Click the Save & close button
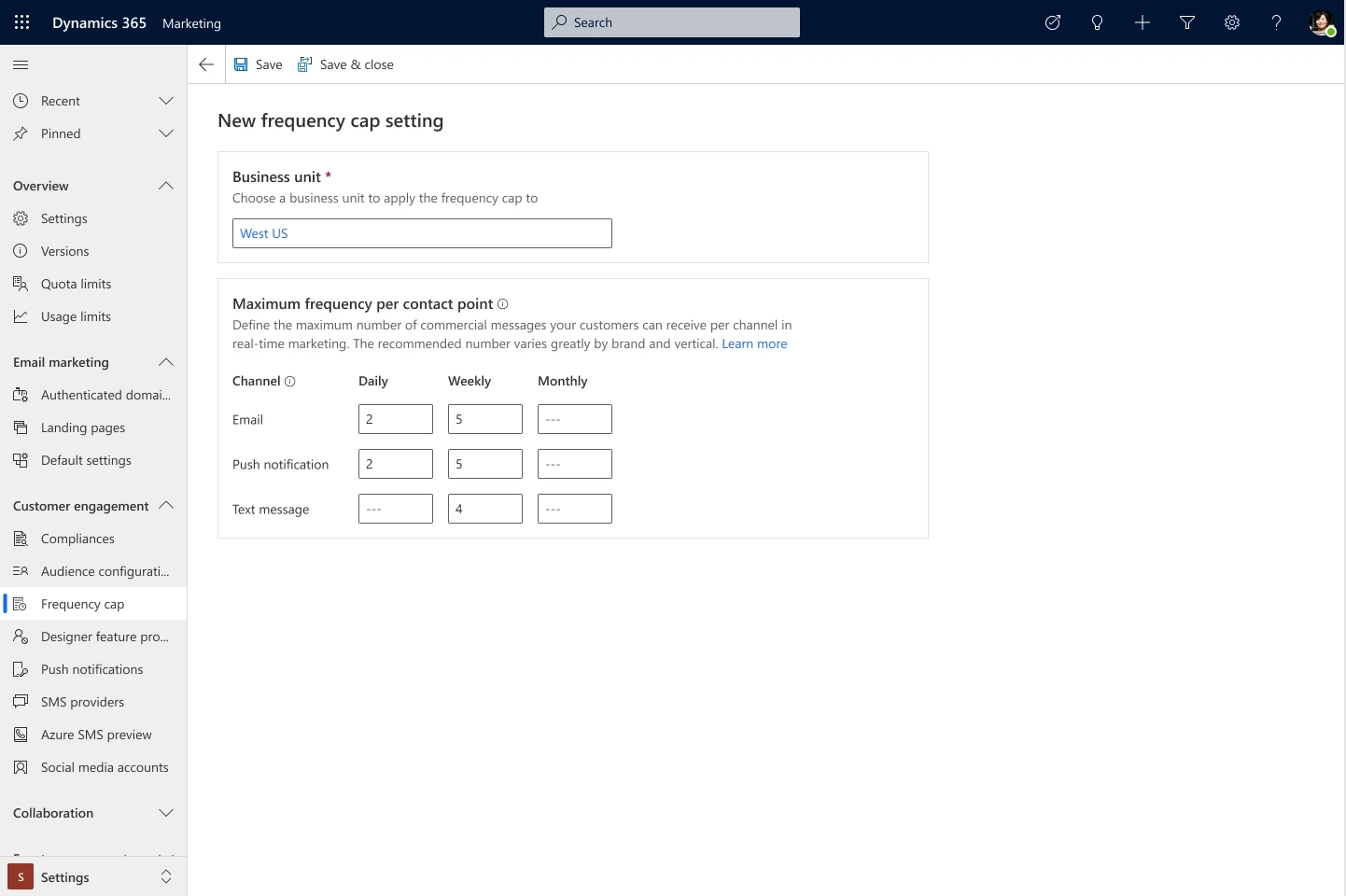This screenshot has height=896, width=1346. pyautogui.click(x=346, y=64)
